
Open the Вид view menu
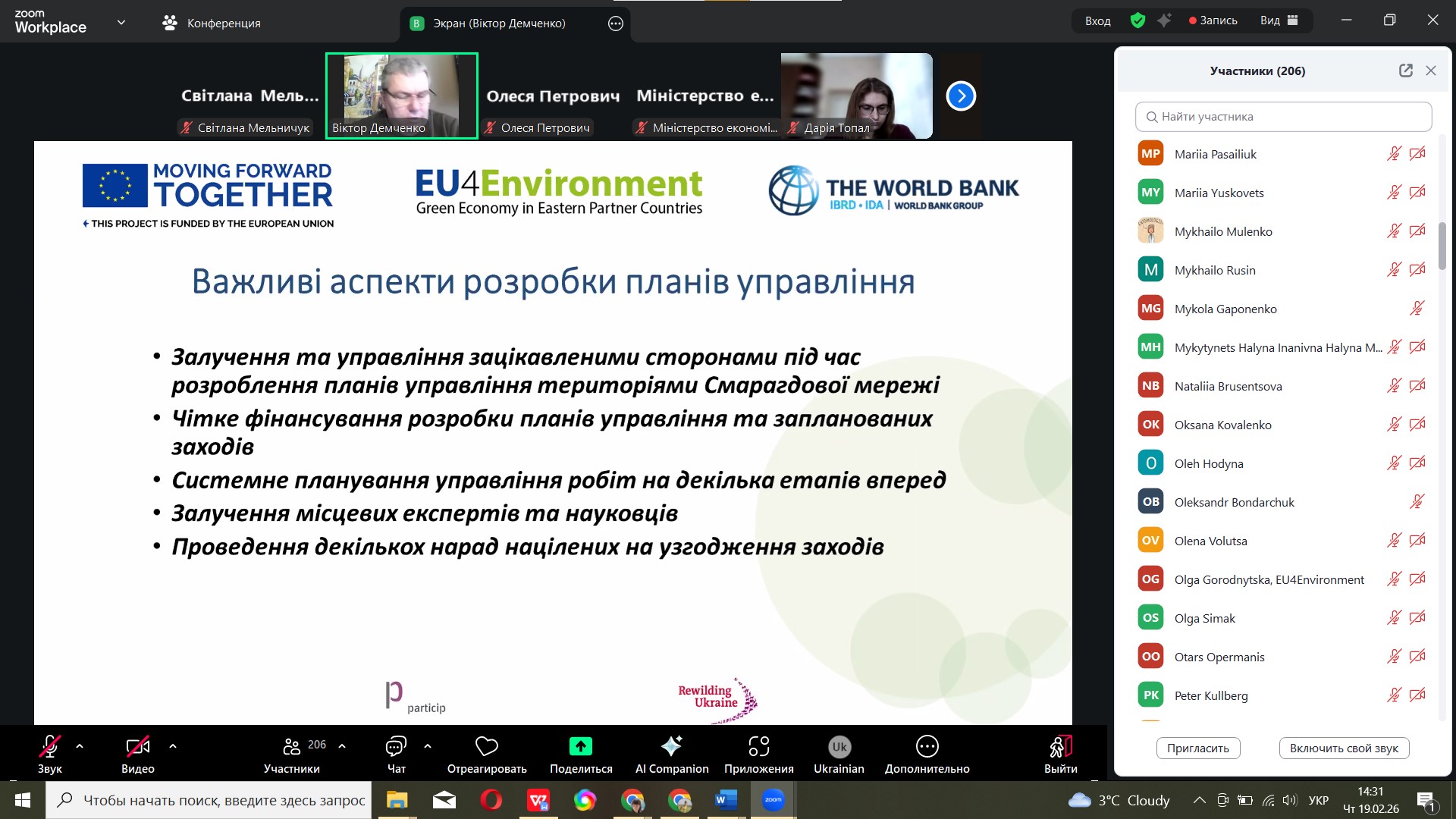pyautogui.click(x=1279, y=20)
